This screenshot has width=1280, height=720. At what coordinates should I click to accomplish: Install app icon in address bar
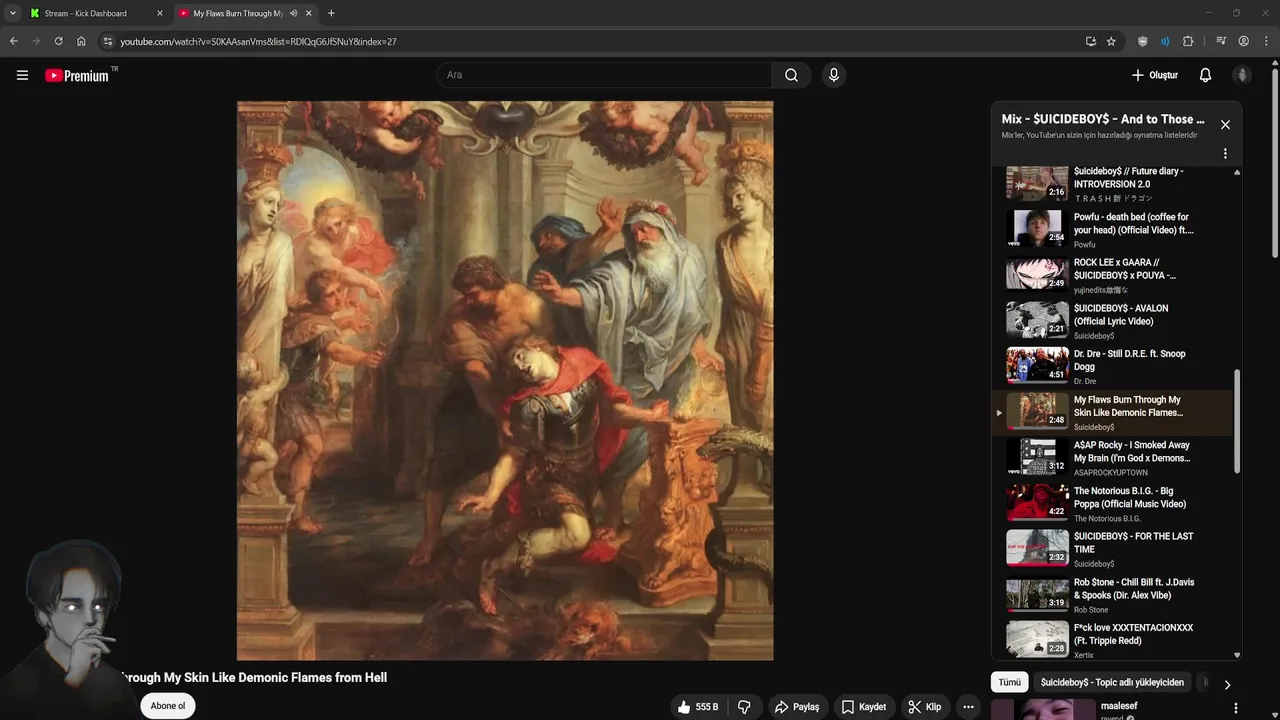[x=1090, y=41]
